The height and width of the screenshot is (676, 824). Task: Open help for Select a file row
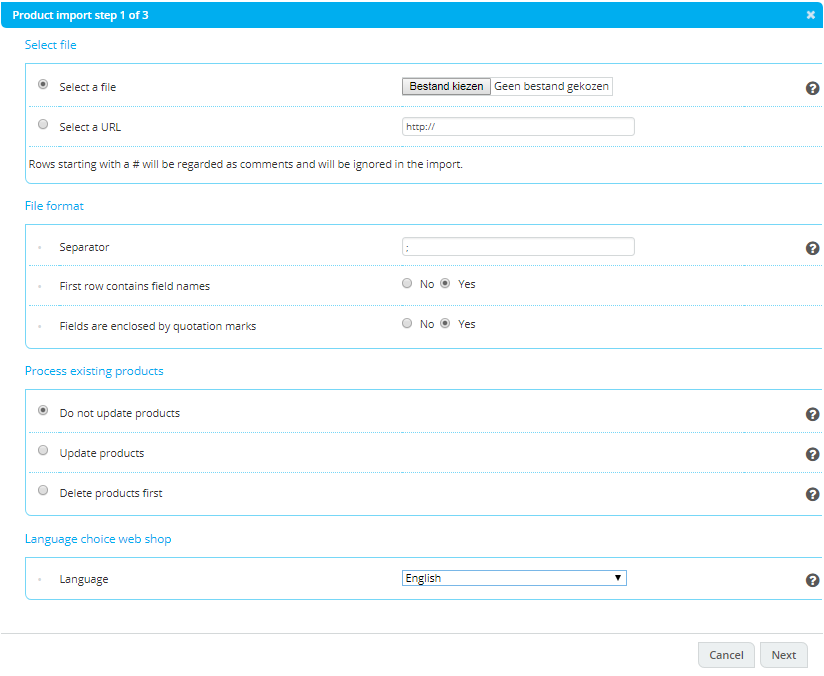coord(812,88)
